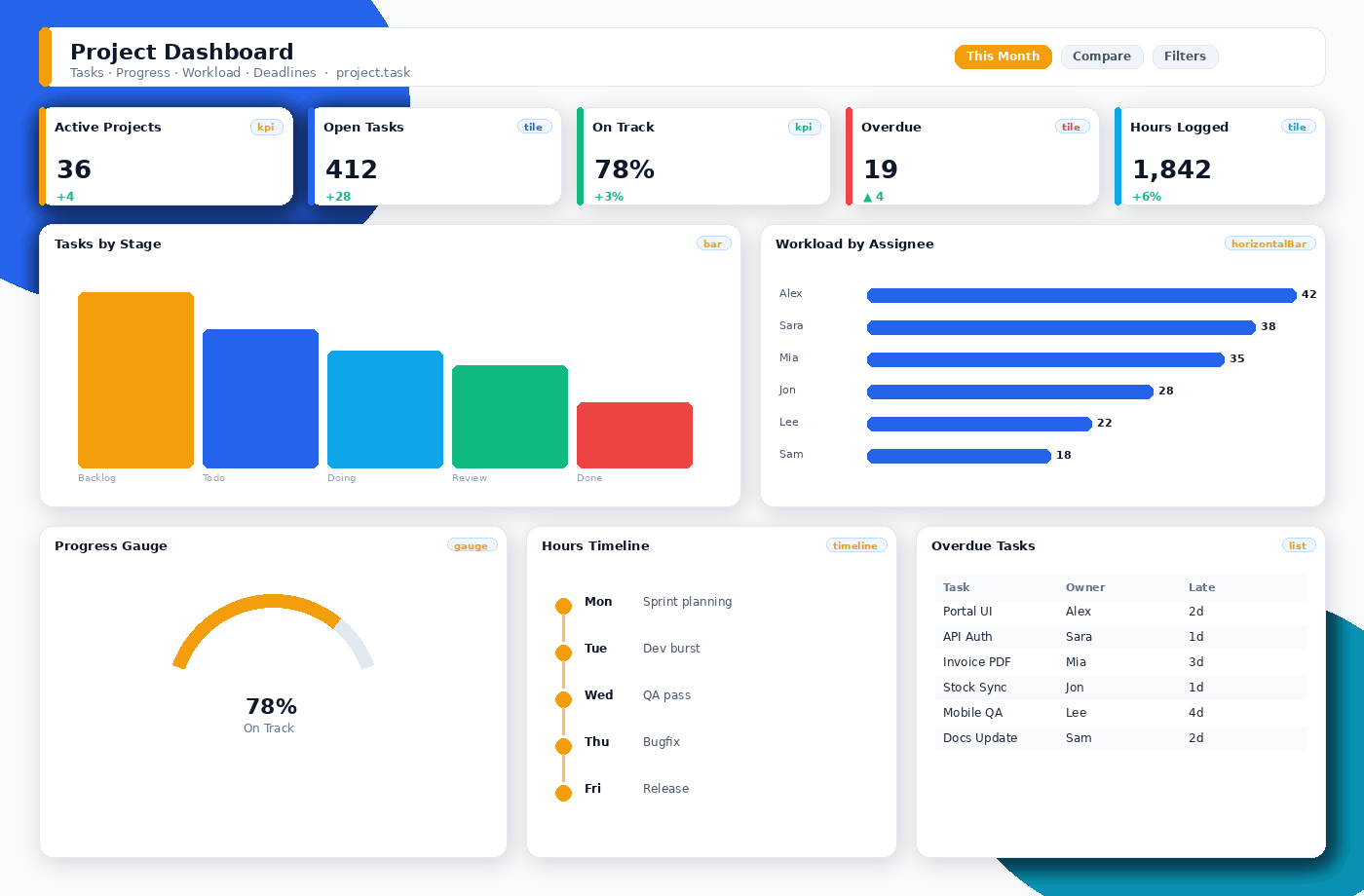Select the Dev burst timeline entry
The image size is (1364, 896).
click(x=671, y=649)
